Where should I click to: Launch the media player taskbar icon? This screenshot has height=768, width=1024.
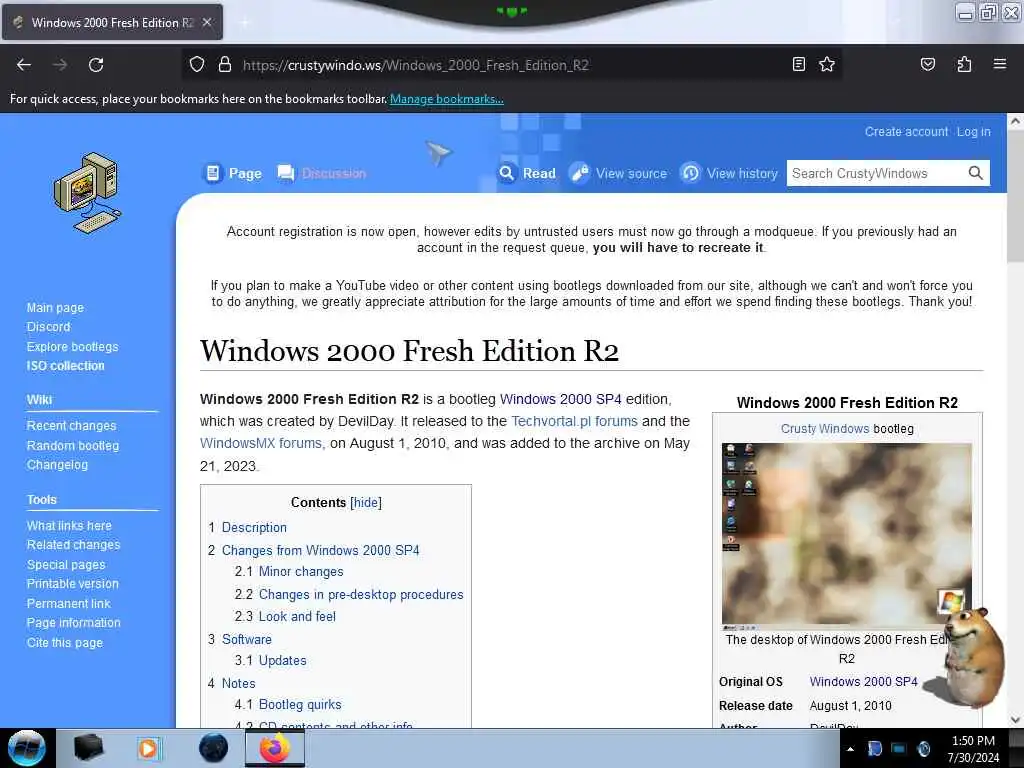click(148, 748)
